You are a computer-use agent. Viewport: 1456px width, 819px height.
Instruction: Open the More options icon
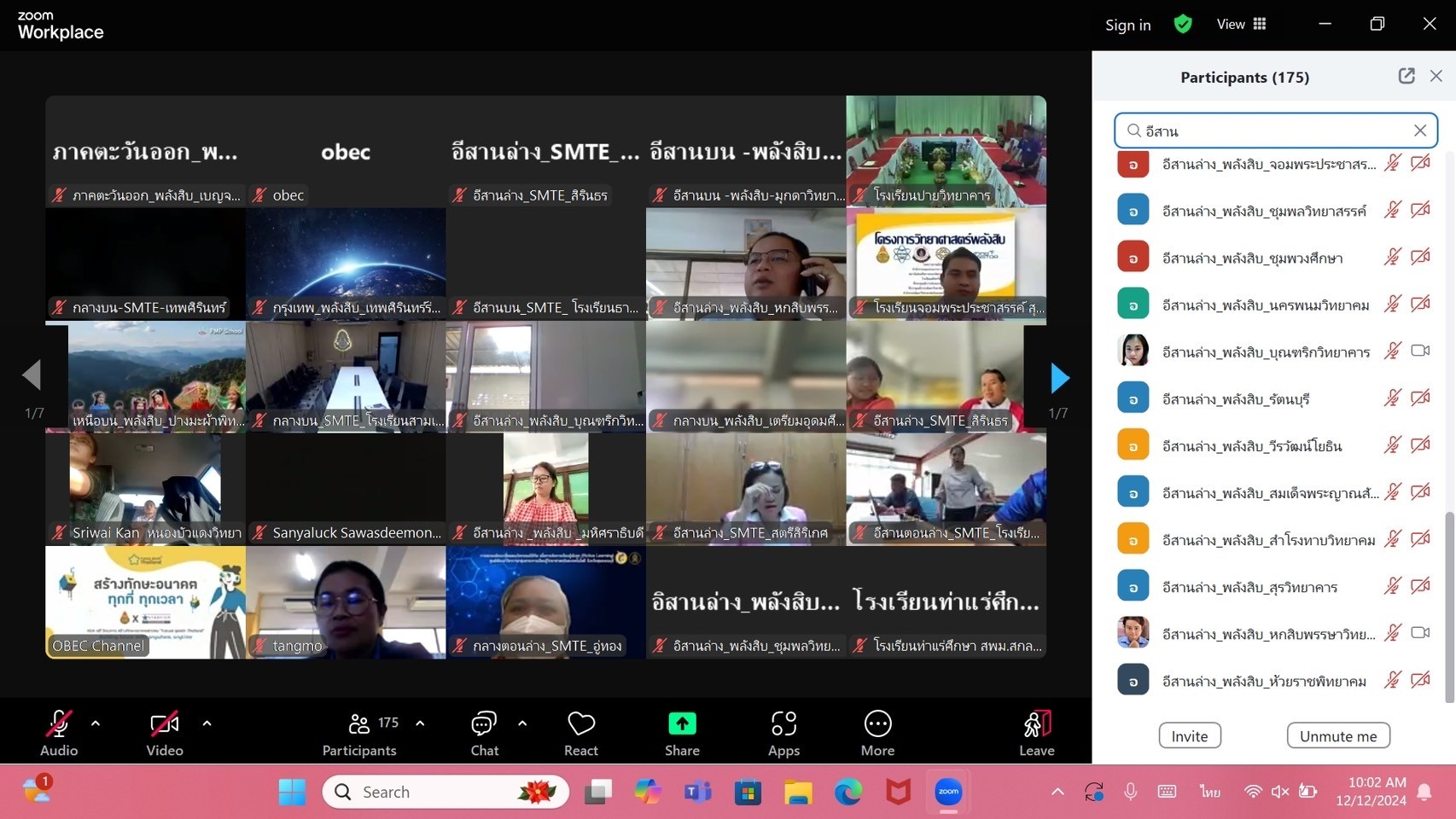click(x=877, y=733)
